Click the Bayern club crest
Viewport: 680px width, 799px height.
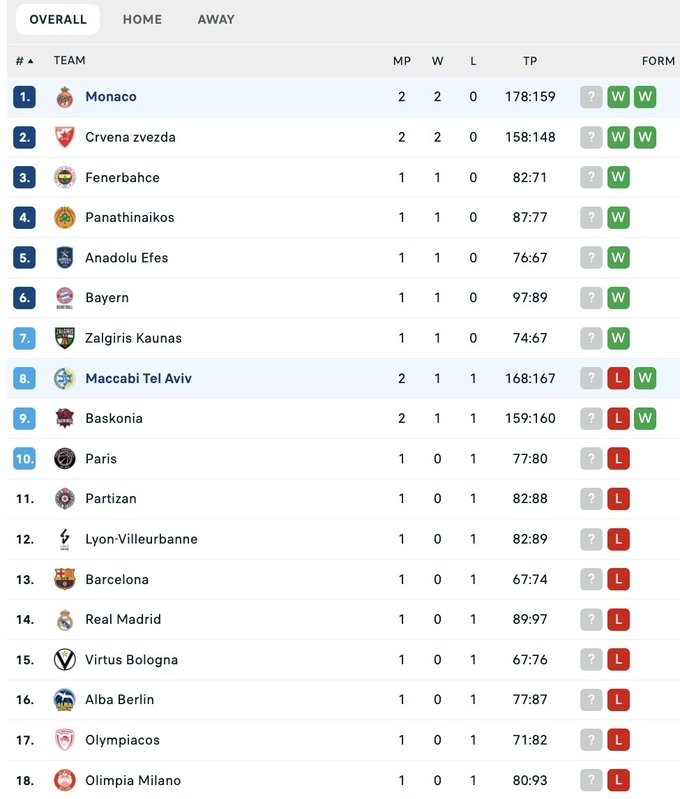pos(65,297)
